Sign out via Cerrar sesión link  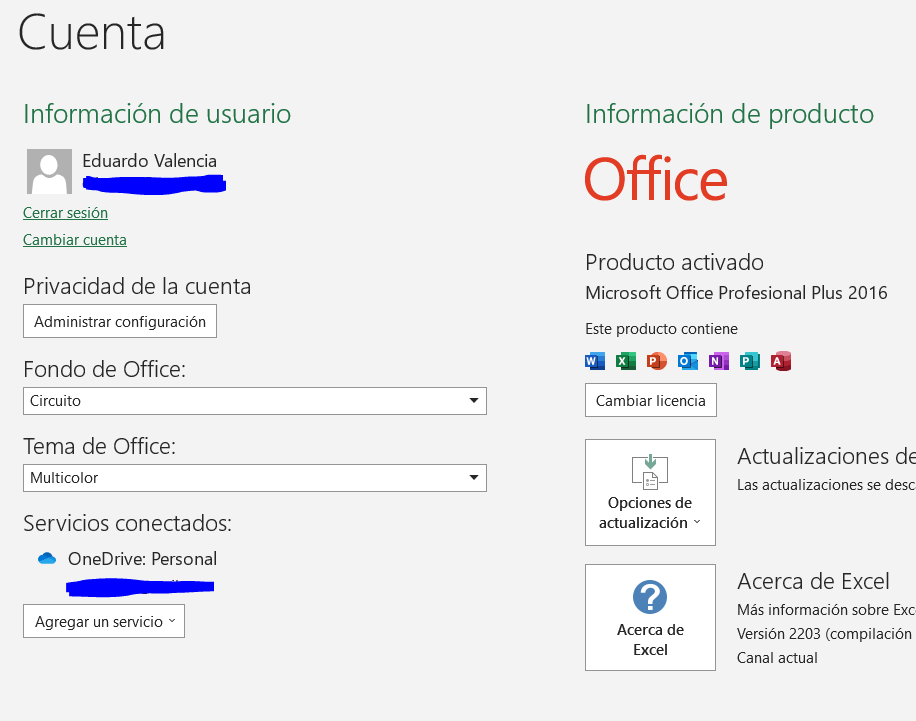[65, 213]
